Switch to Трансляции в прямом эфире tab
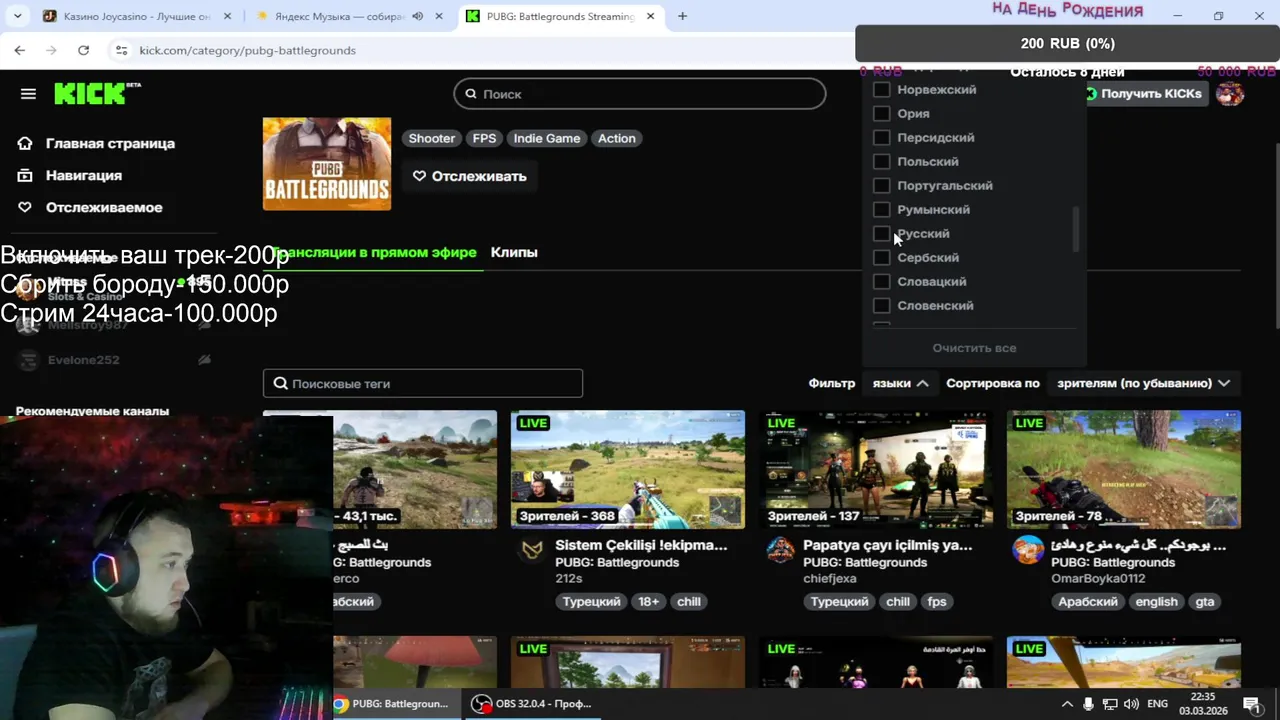The width and height of the screenshot is (1280, 720). coord(374,252)
